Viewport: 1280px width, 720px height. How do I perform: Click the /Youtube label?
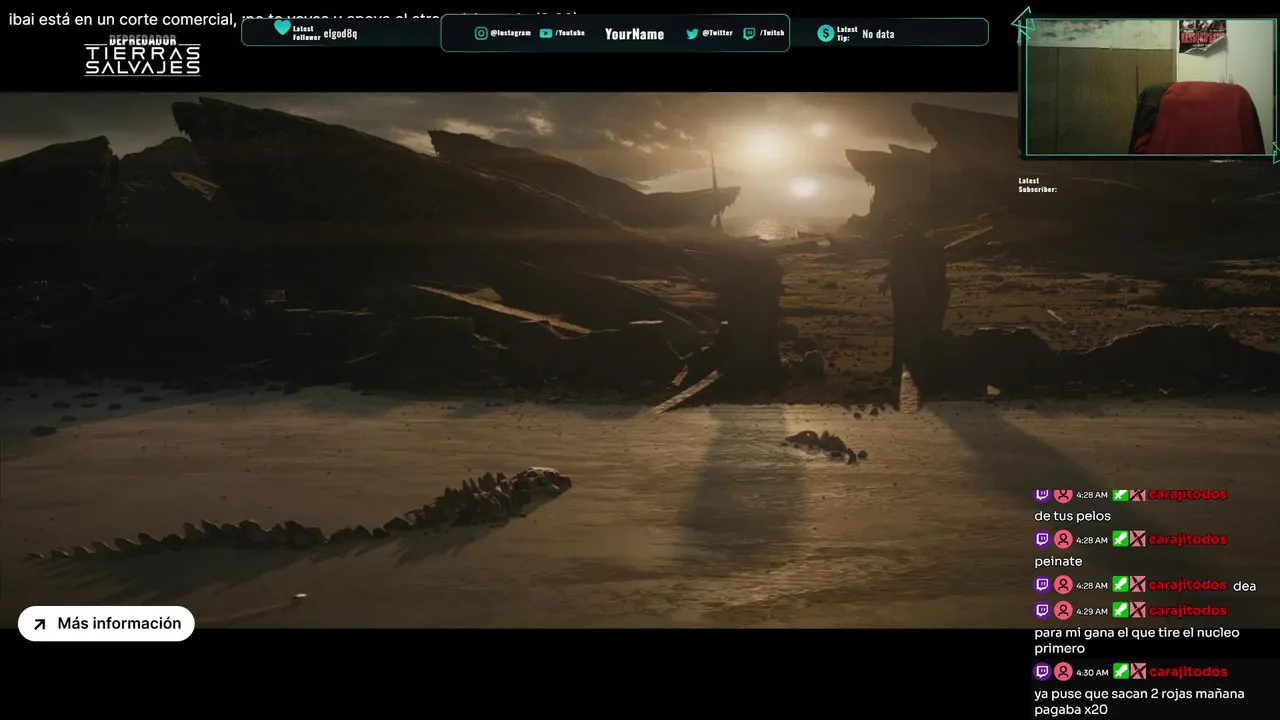[570, 33]
